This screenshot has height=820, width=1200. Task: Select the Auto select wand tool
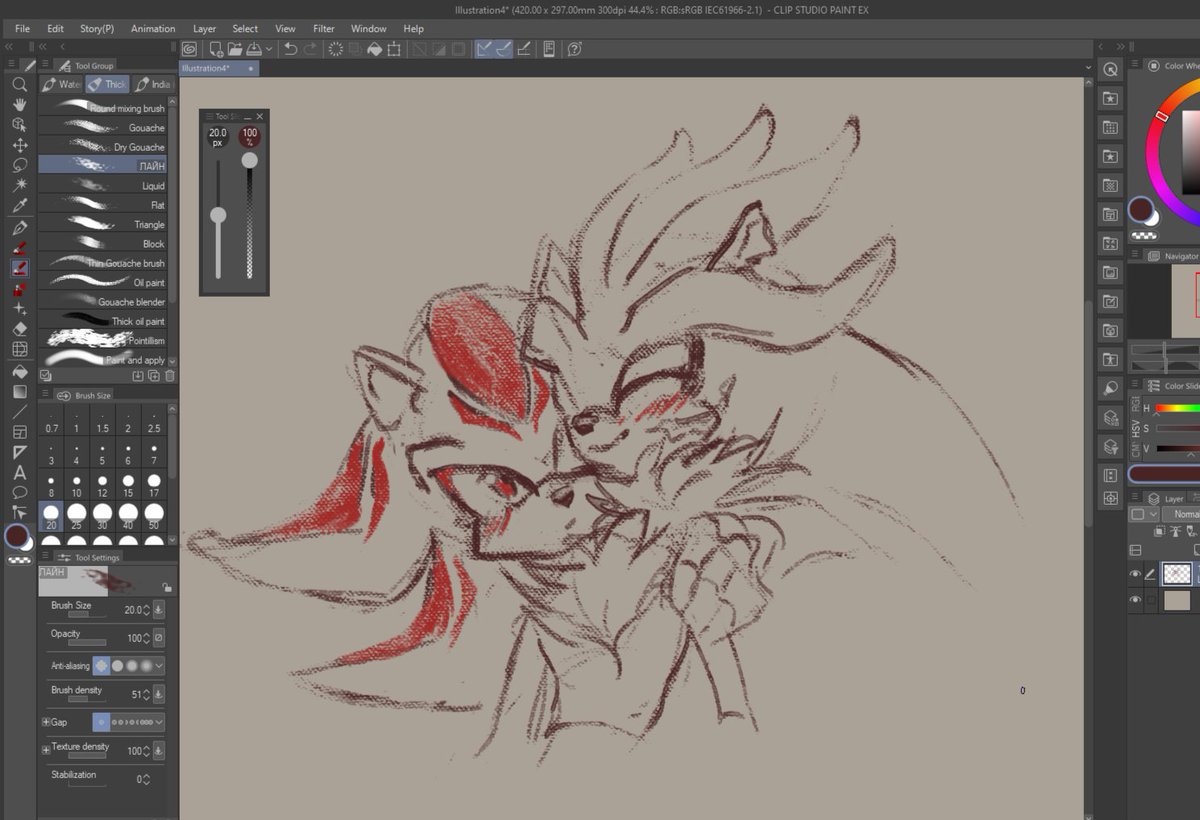pos(19,185)
